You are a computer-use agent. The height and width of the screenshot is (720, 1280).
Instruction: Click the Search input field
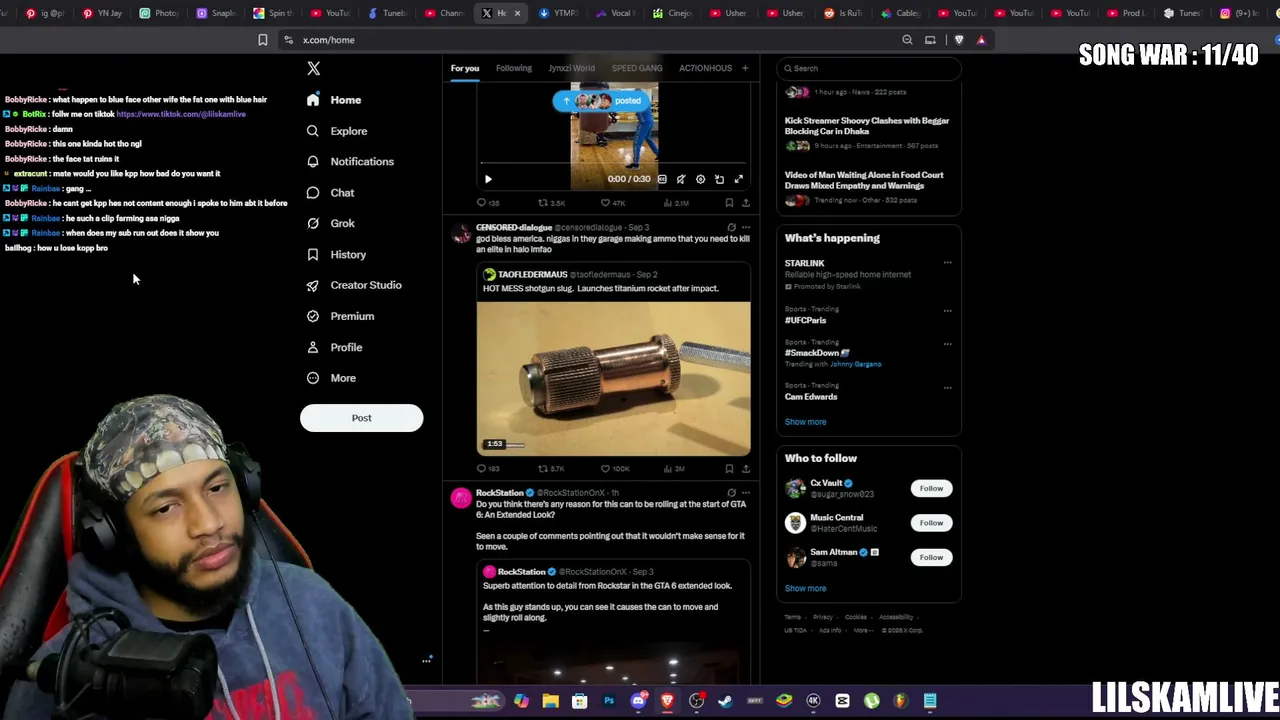[x=868, y=68]
